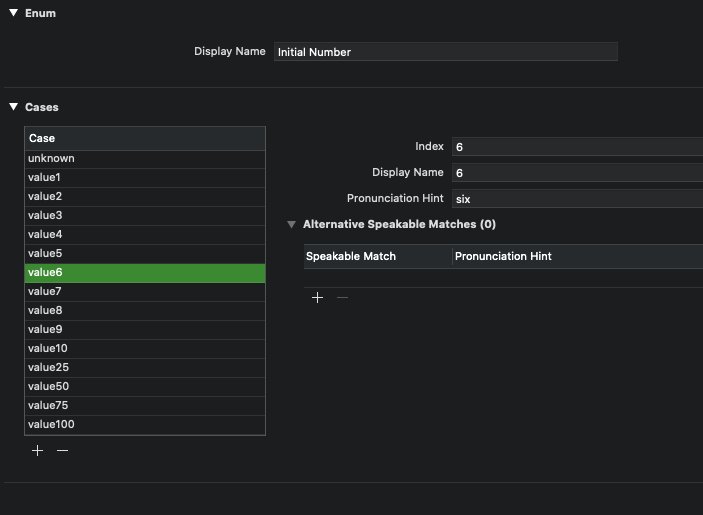Select the value100 case row
The width and height of the screenshot is (703, 515).
coord(145,425)
